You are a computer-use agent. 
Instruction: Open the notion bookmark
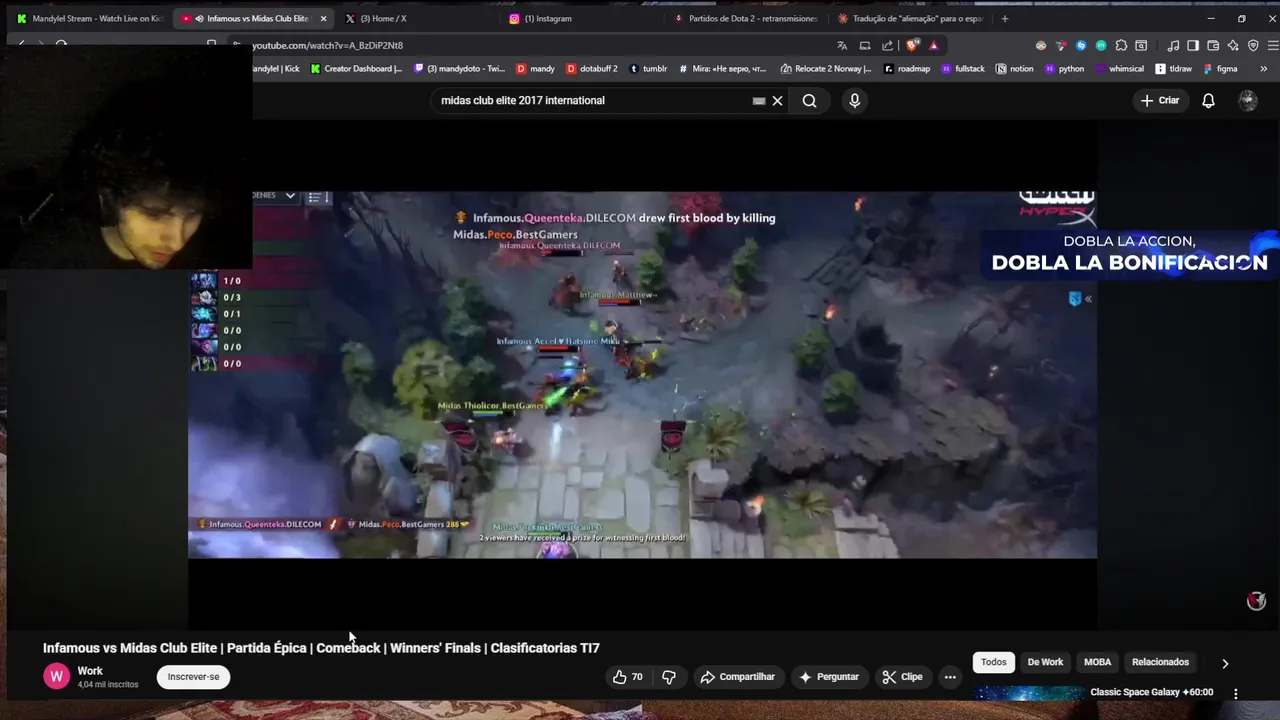[1014, 69]
